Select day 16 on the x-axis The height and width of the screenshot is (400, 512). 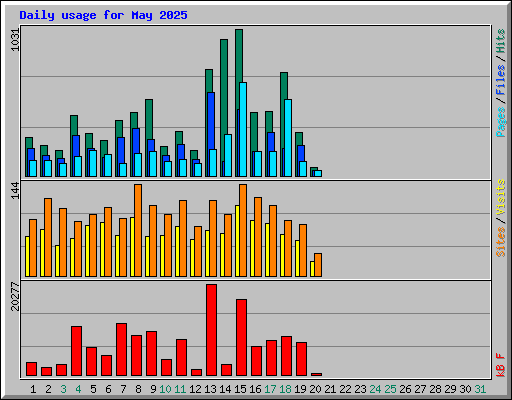[255, 389]
